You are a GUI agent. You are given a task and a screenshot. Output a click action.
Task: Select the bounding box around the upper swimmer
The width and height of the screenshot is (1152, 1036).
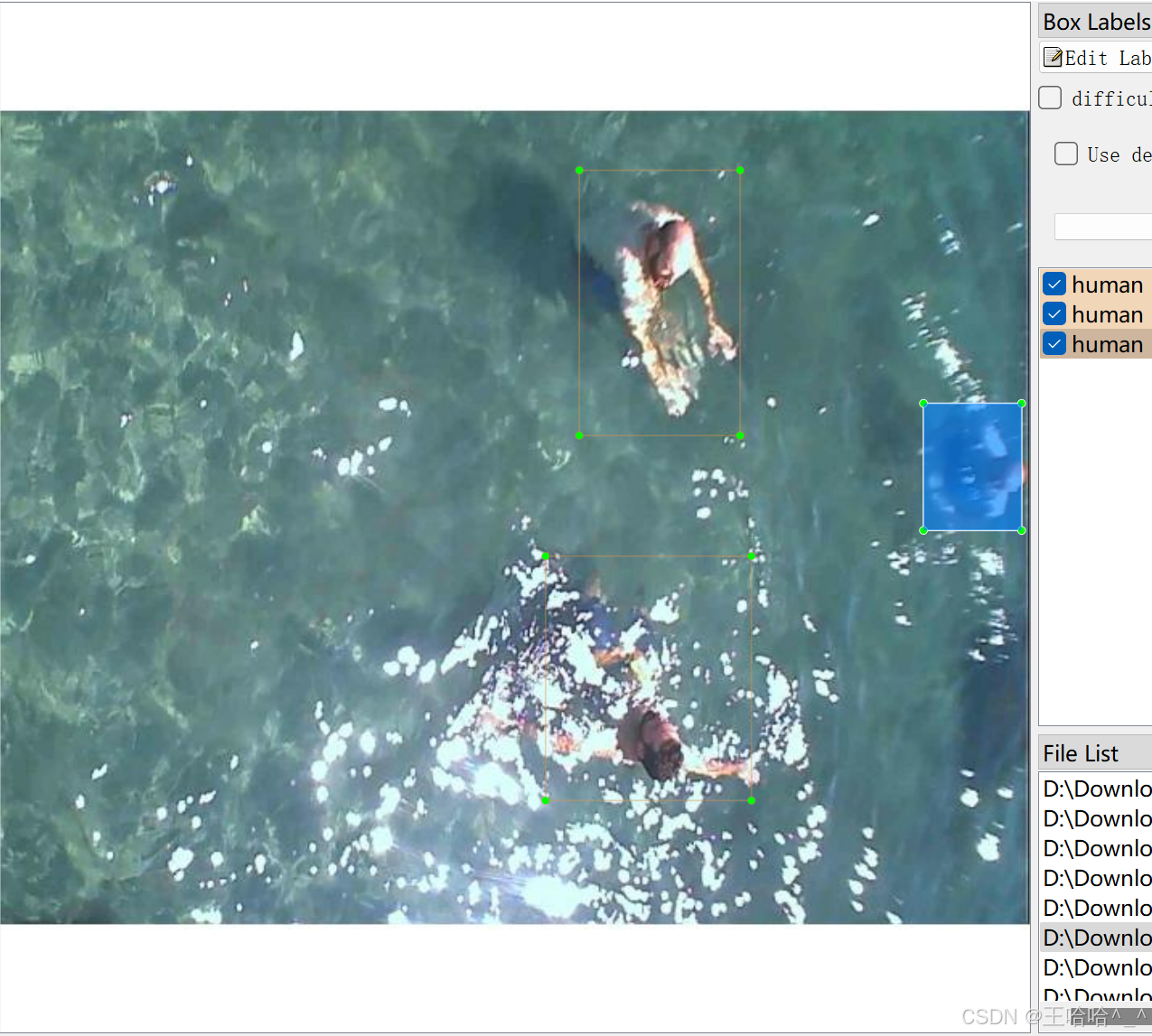[x=660, y=303]
